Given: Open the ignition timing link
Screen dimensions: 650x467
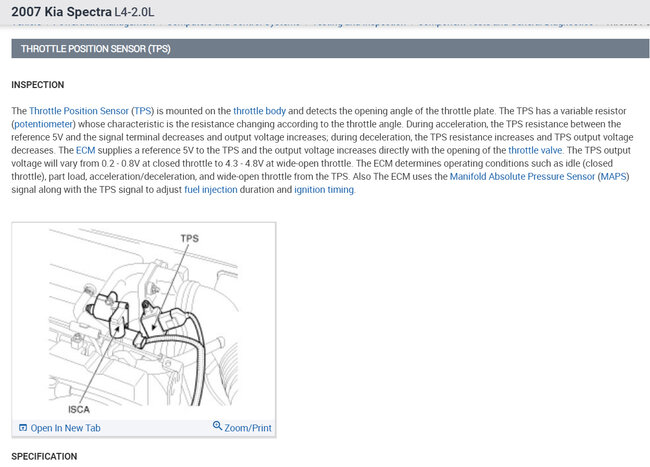Looking at the screenshot, I should [324, 190].
